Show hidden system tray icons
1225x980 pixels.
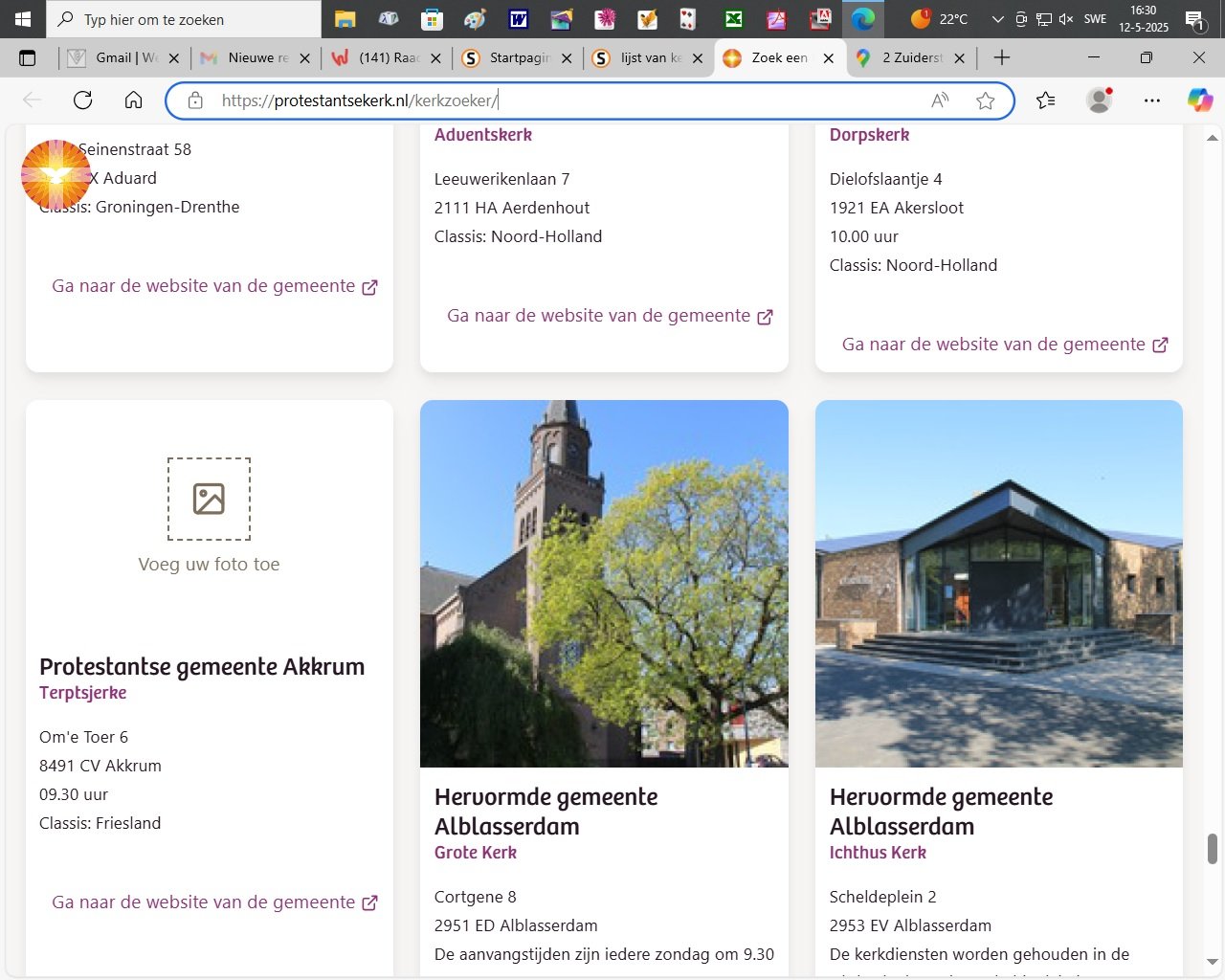997,19
